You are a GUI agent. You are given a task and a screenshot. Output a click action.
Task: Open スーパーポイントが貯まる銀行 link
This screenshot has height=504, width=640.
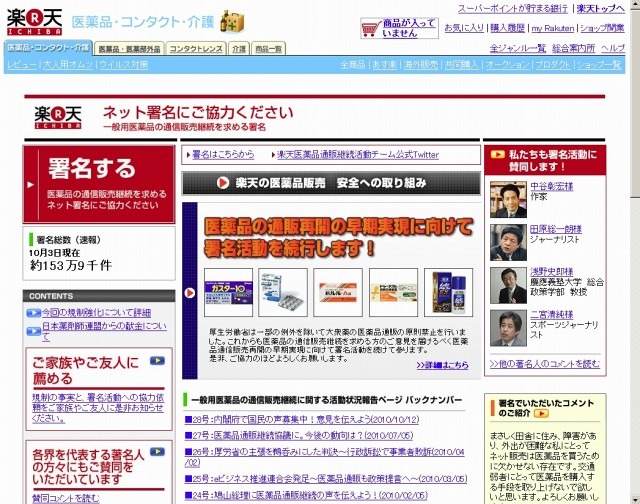[x=512, y=9]
